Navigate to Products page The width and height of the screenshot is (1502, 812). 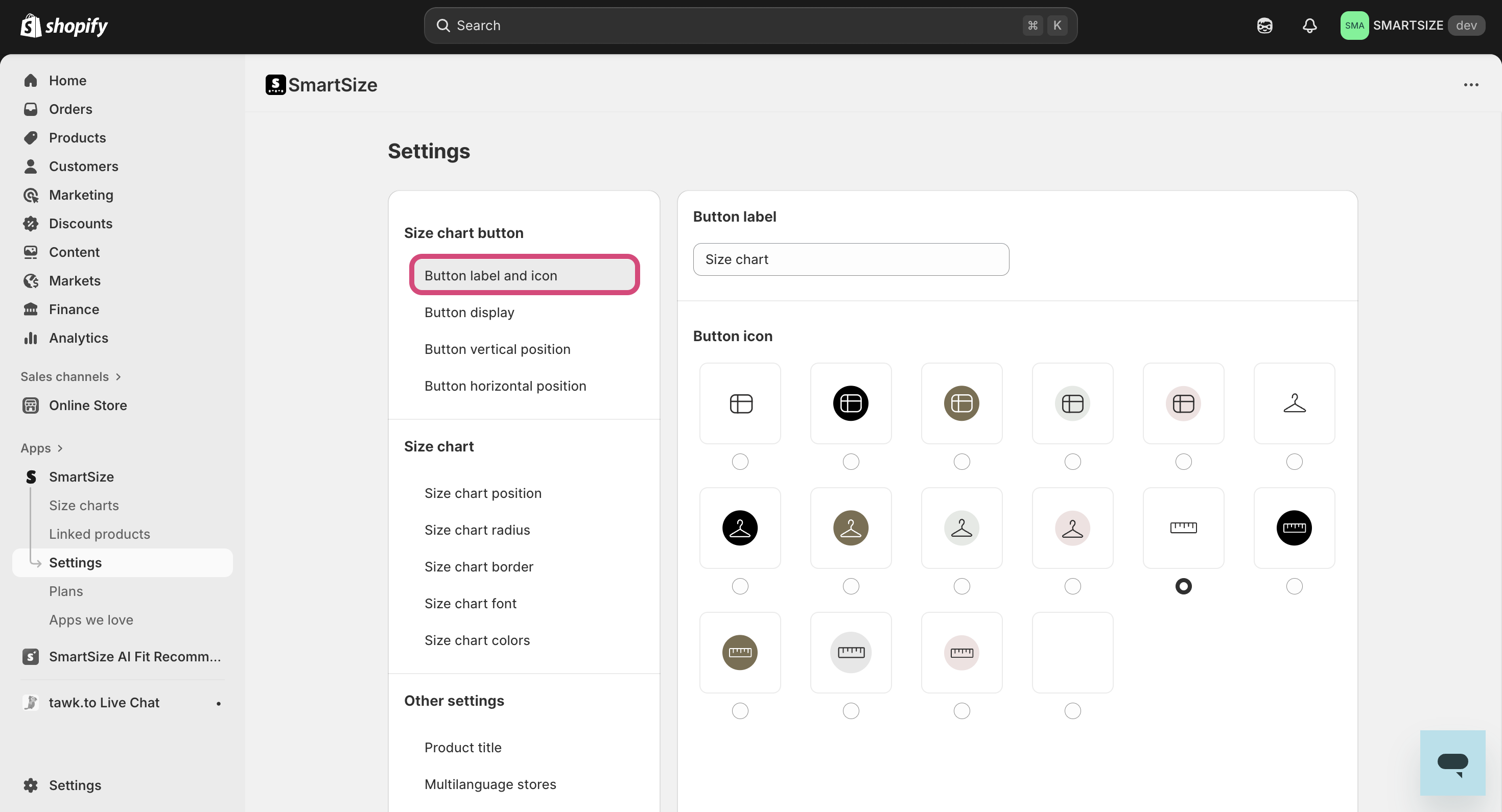click(77, 137)
